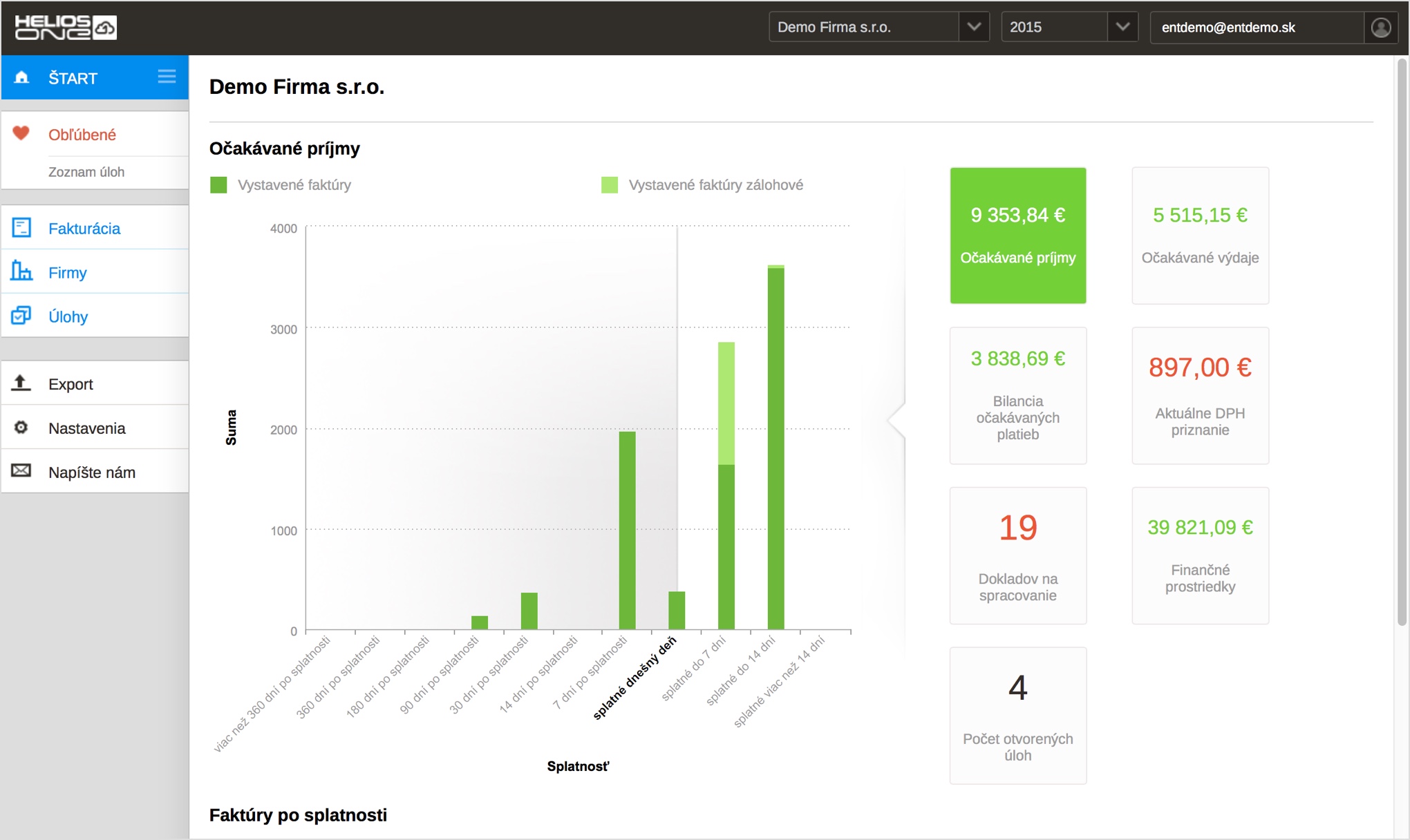Screen dimensions: 1410x840
Task: Select the Finančné prostriedky tile
Action: (1200, 555)
